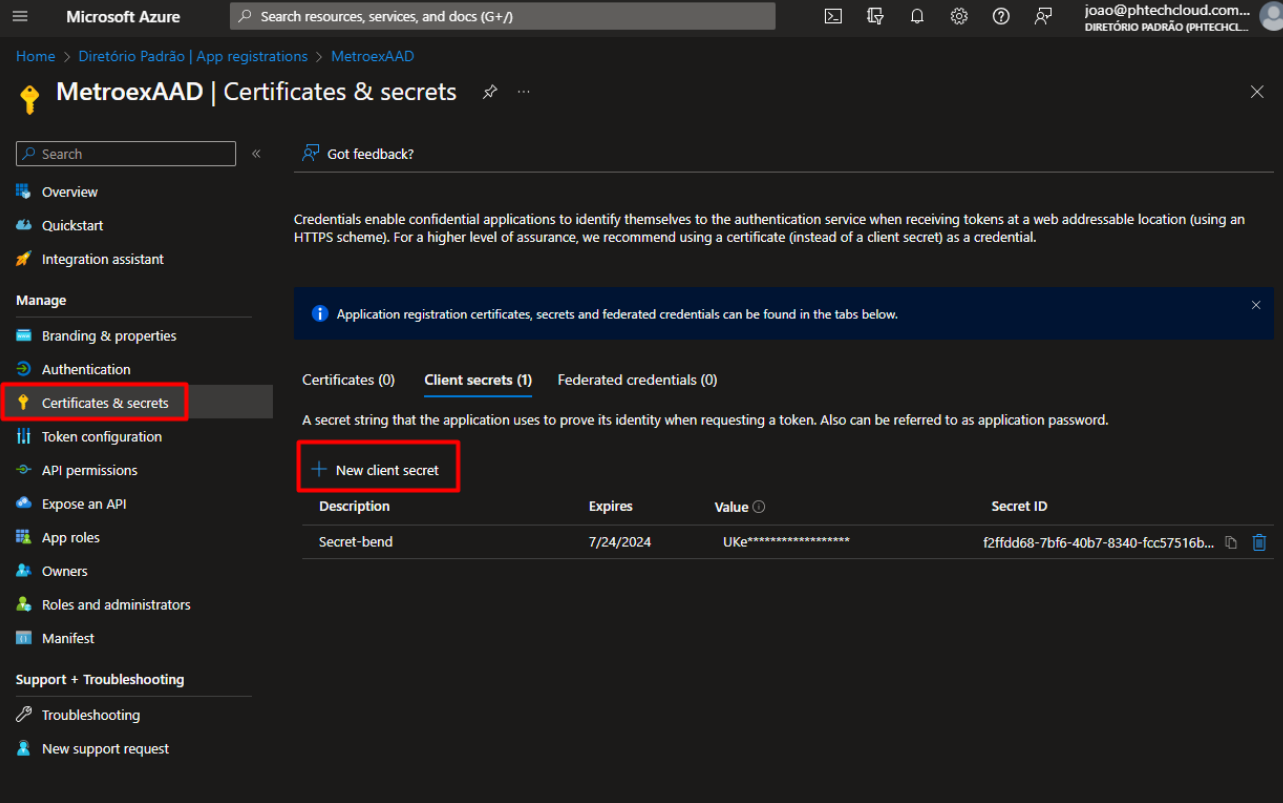Viewport: 1283px width, 803px height.
Task: Click the top bar feedback icon
Action: click(x=1043, y=16)
